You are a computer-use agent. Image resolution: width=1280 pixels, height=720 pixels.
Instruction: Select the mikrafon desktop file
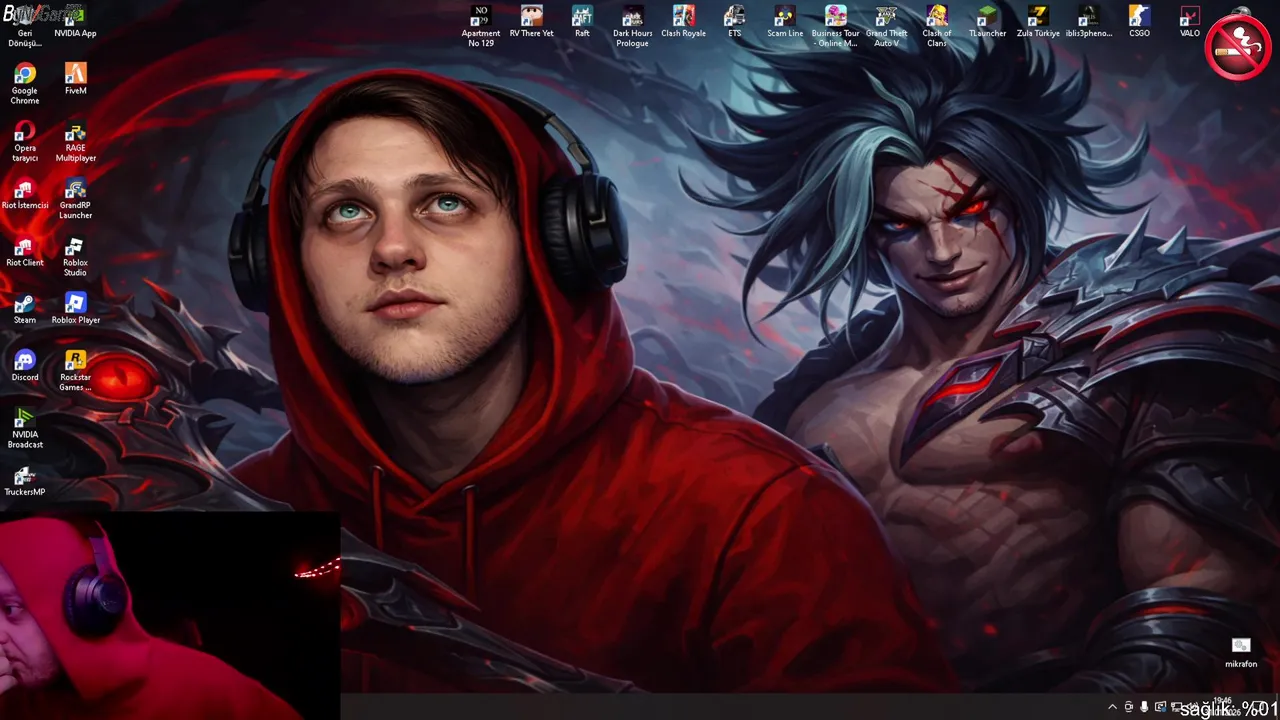pyautogui.click(x=1241, y=652)
